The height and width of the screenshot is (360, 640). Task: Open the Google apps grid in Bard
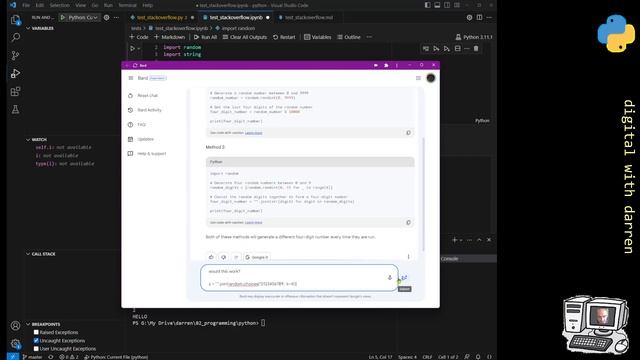pos(418,78)
